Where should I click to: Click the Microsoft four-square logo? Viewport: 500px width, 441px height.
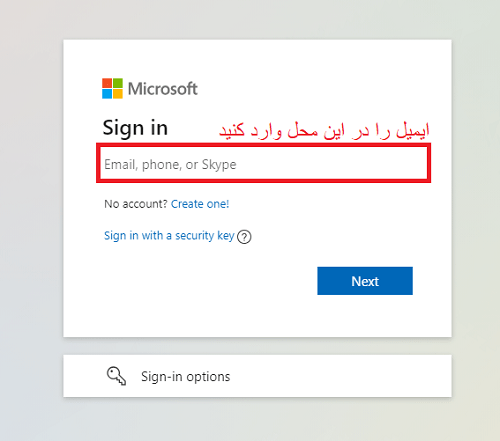coord(112,88)
